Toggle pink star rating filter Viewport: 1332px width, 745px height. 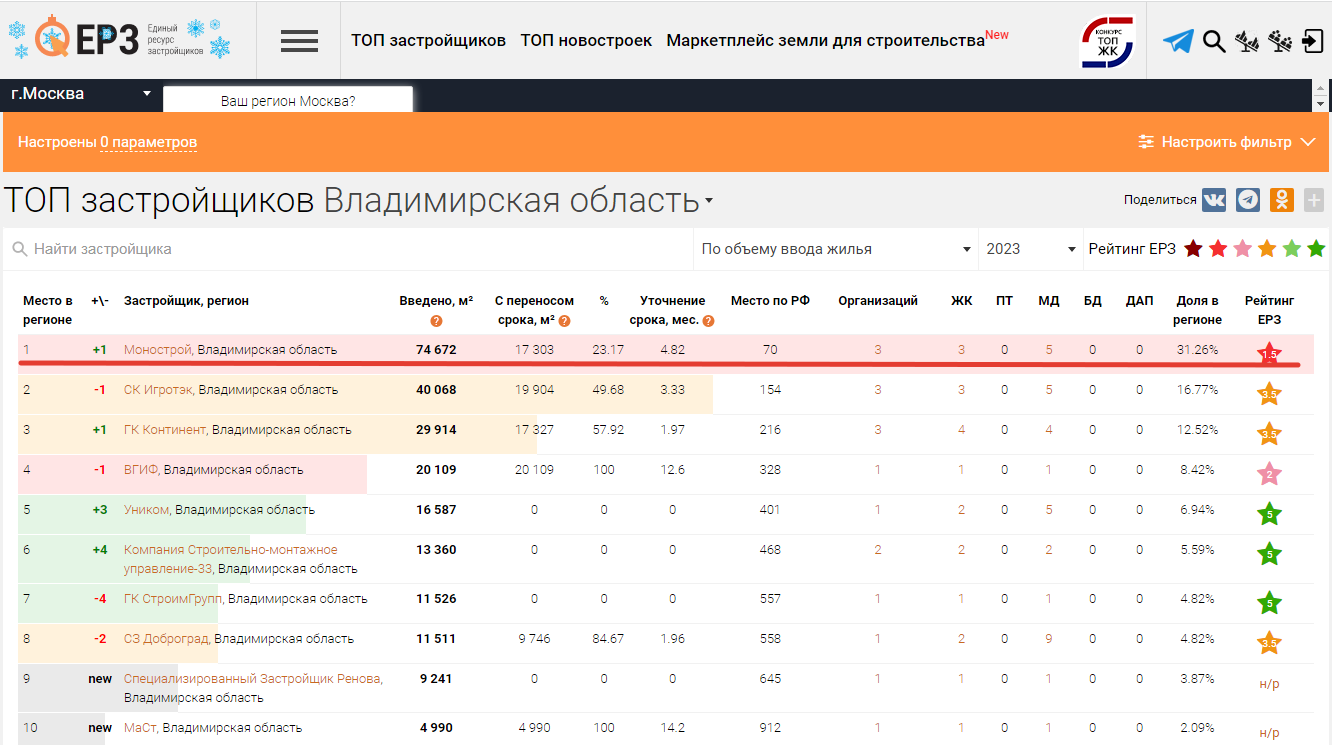coord(1242,248)
